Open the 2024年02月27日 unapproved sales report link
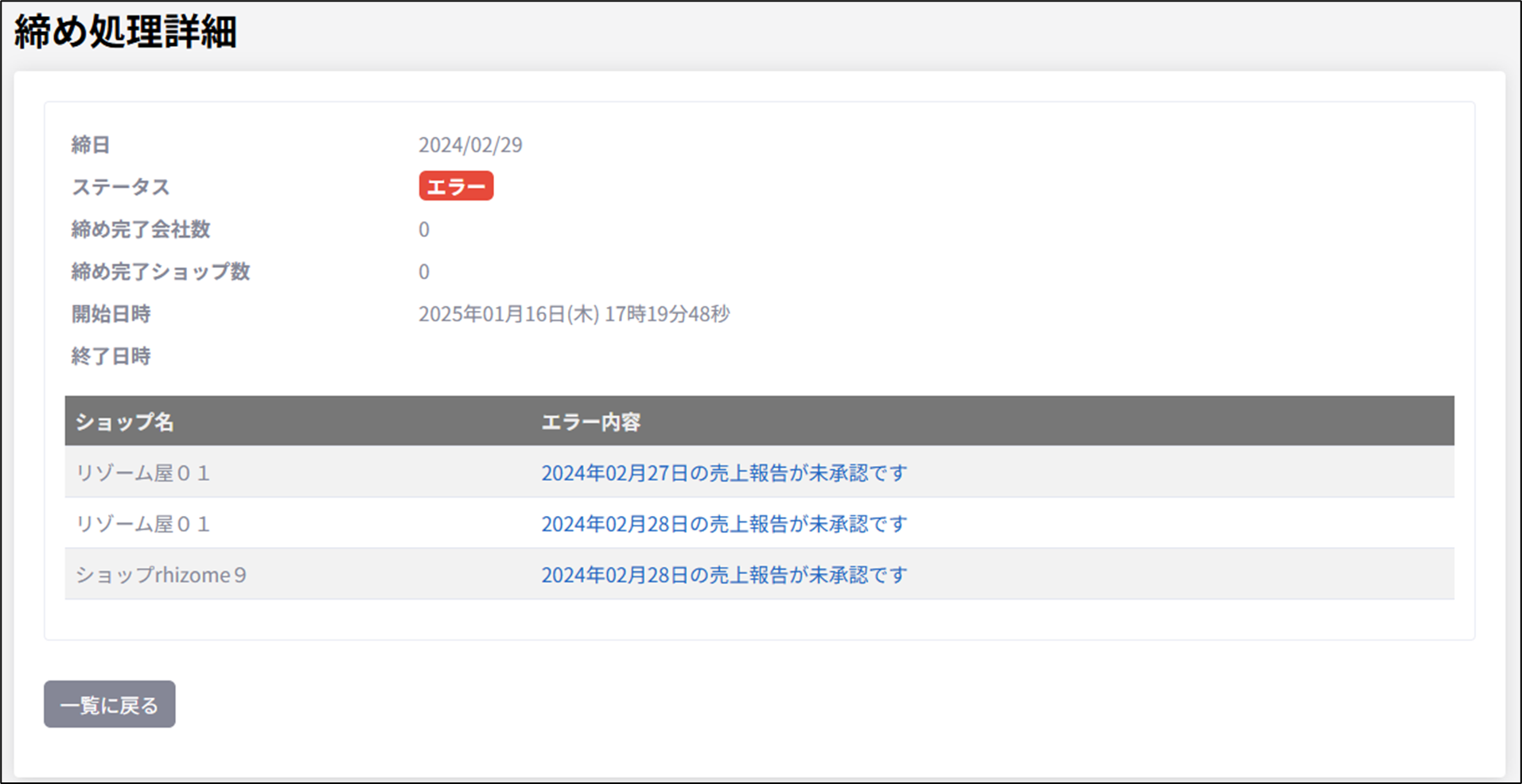The width and height of the screenshot is (1522, 784). (x=723, y=473)
